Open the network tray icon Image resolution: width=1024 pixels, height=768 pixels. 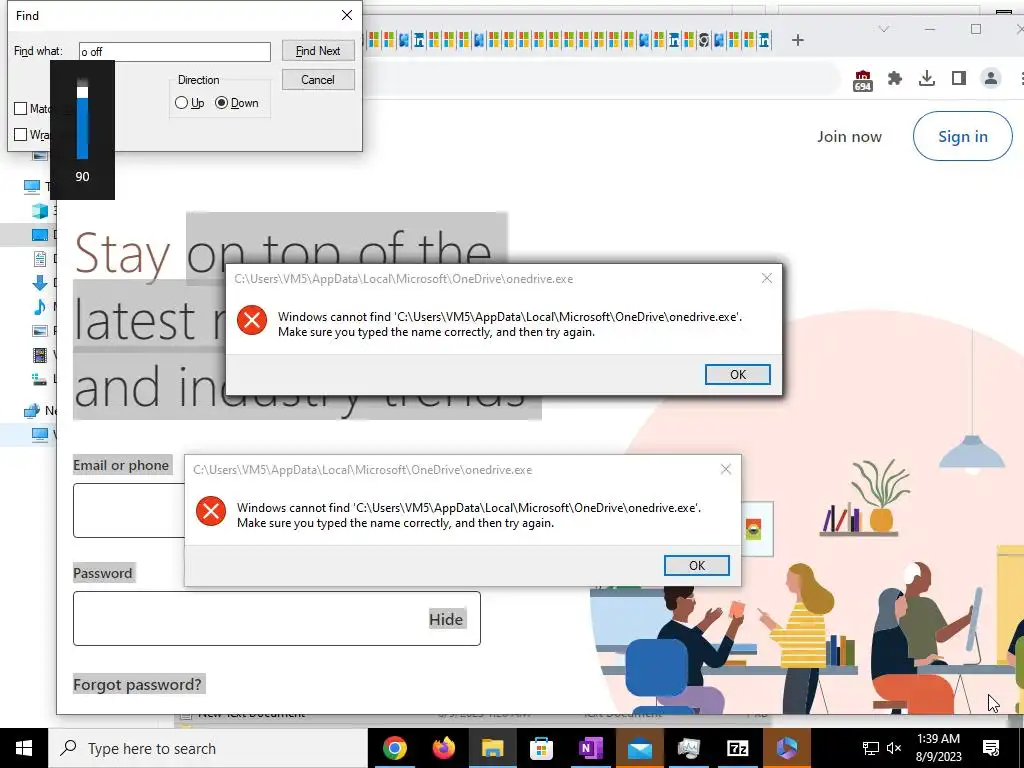click(871, 748)
